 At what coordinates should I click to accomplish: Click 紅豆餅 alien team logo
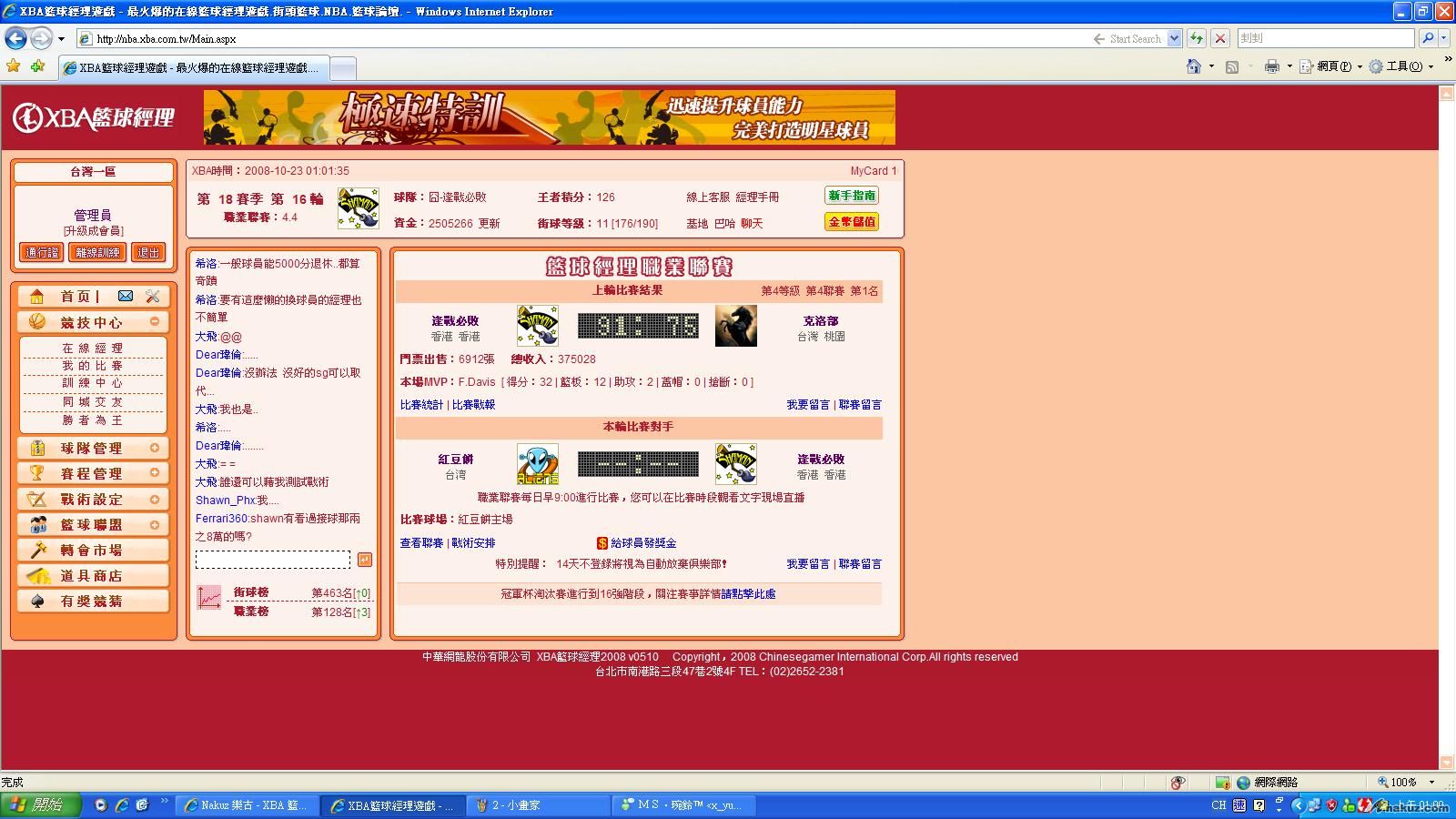[537, 464]
